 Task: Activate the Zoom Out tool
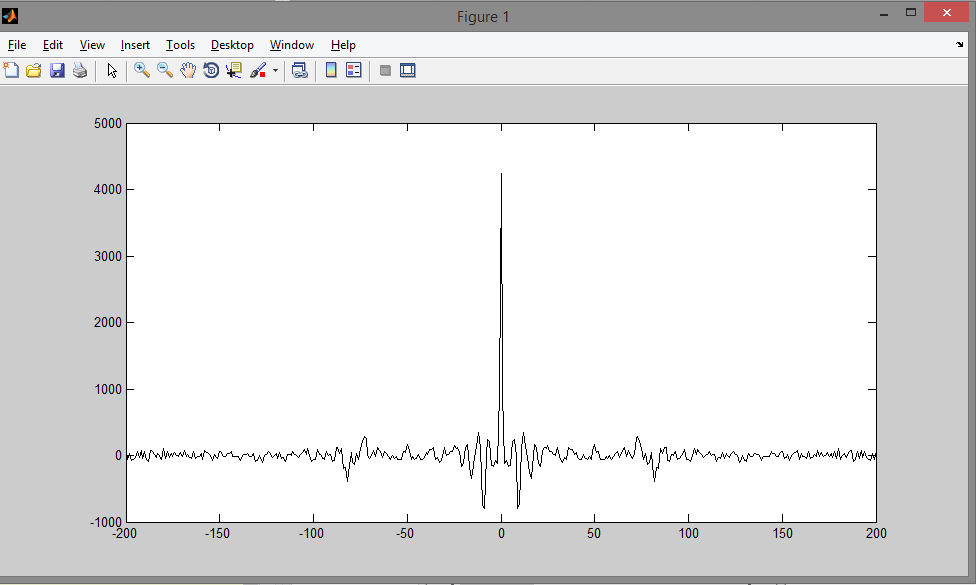[x=165, y=70]
